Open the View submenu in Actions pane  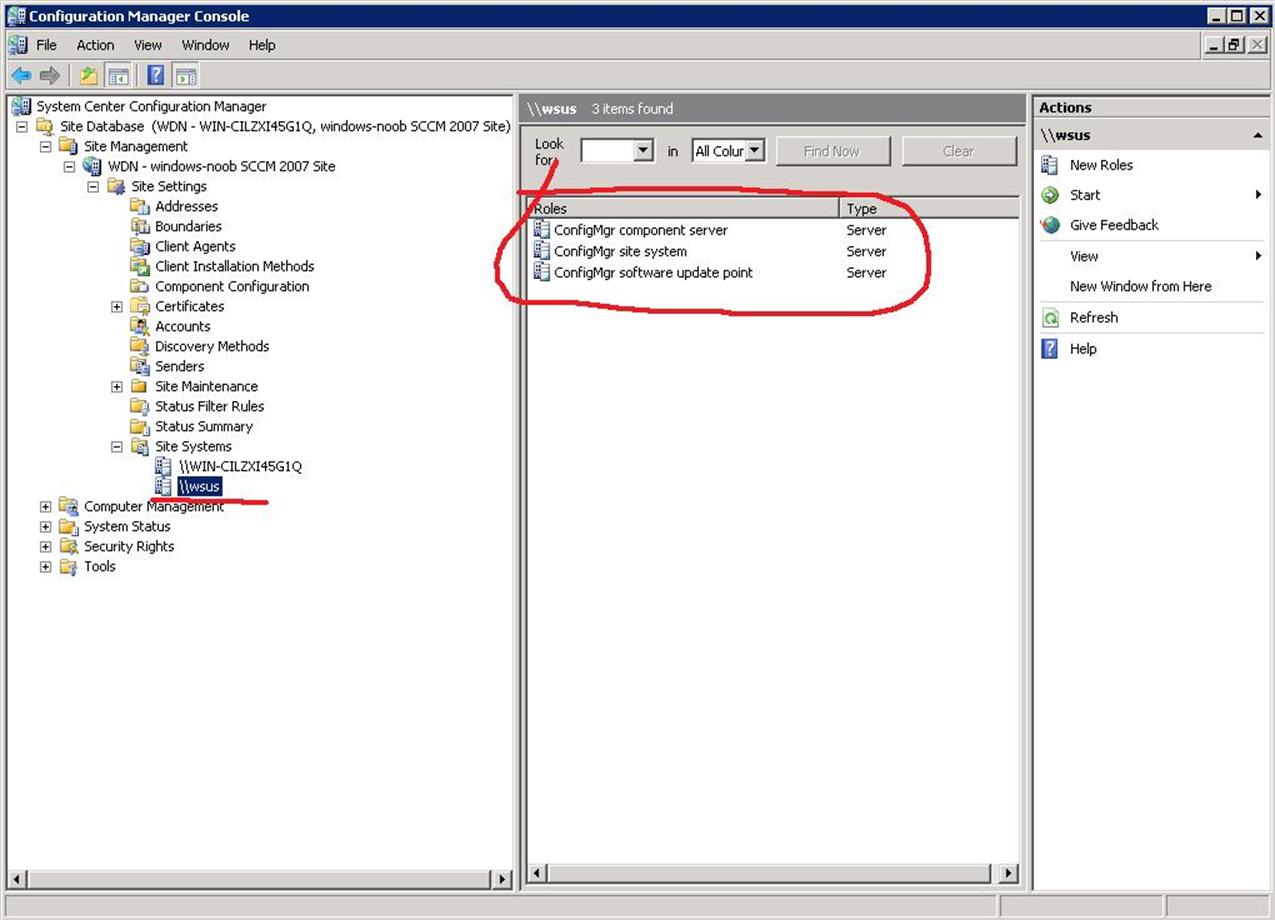[x=1151, y=256]
